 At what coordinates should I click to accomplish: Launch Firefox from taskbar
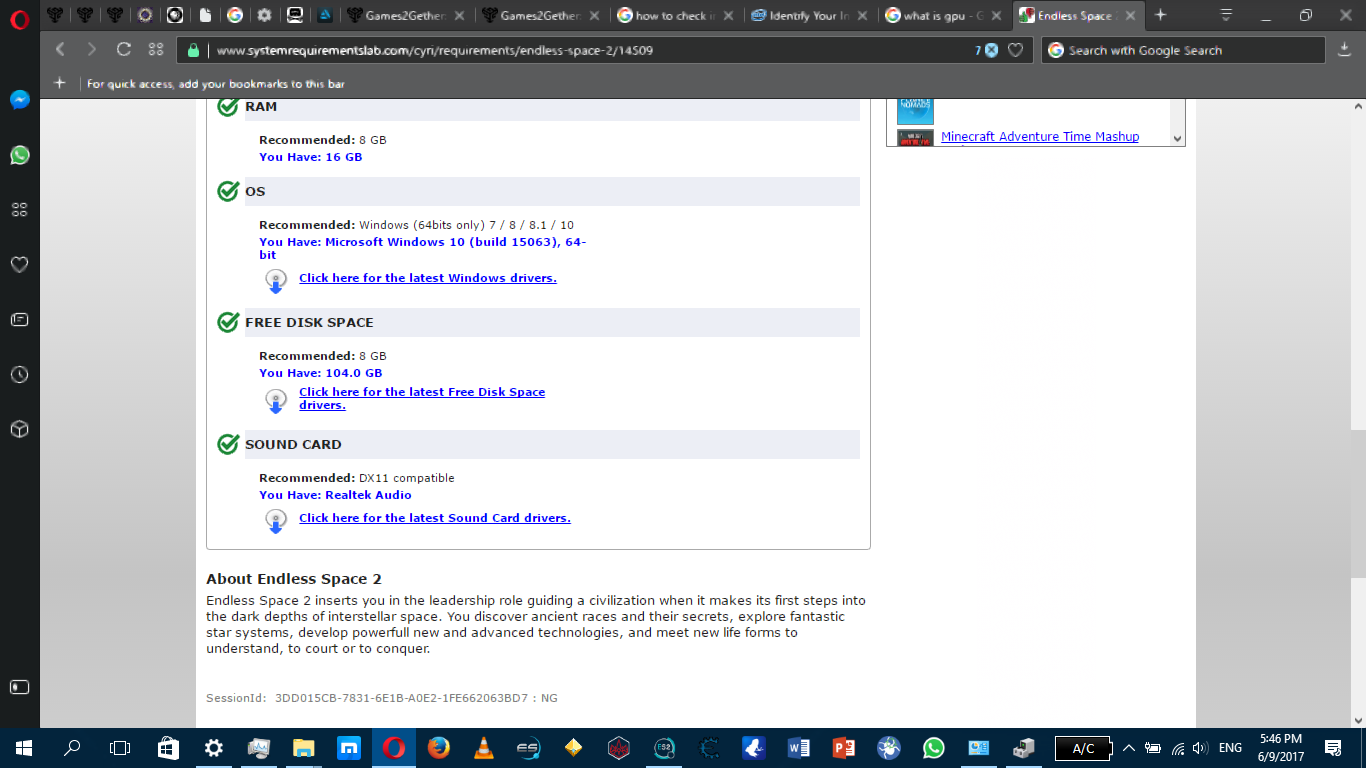[x=438, y=748]
